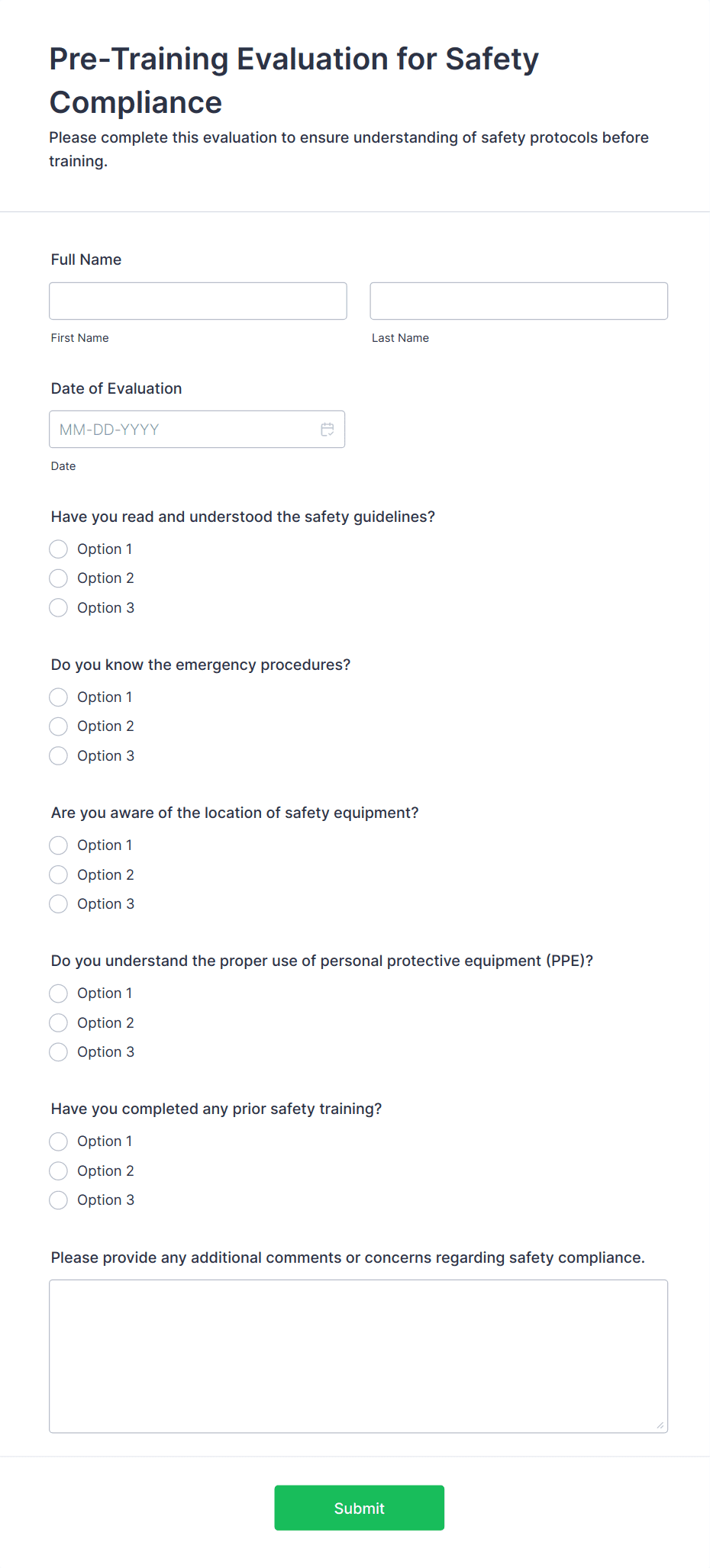
Task: Click the Date of Evaluation field
Action: point(183,429)
